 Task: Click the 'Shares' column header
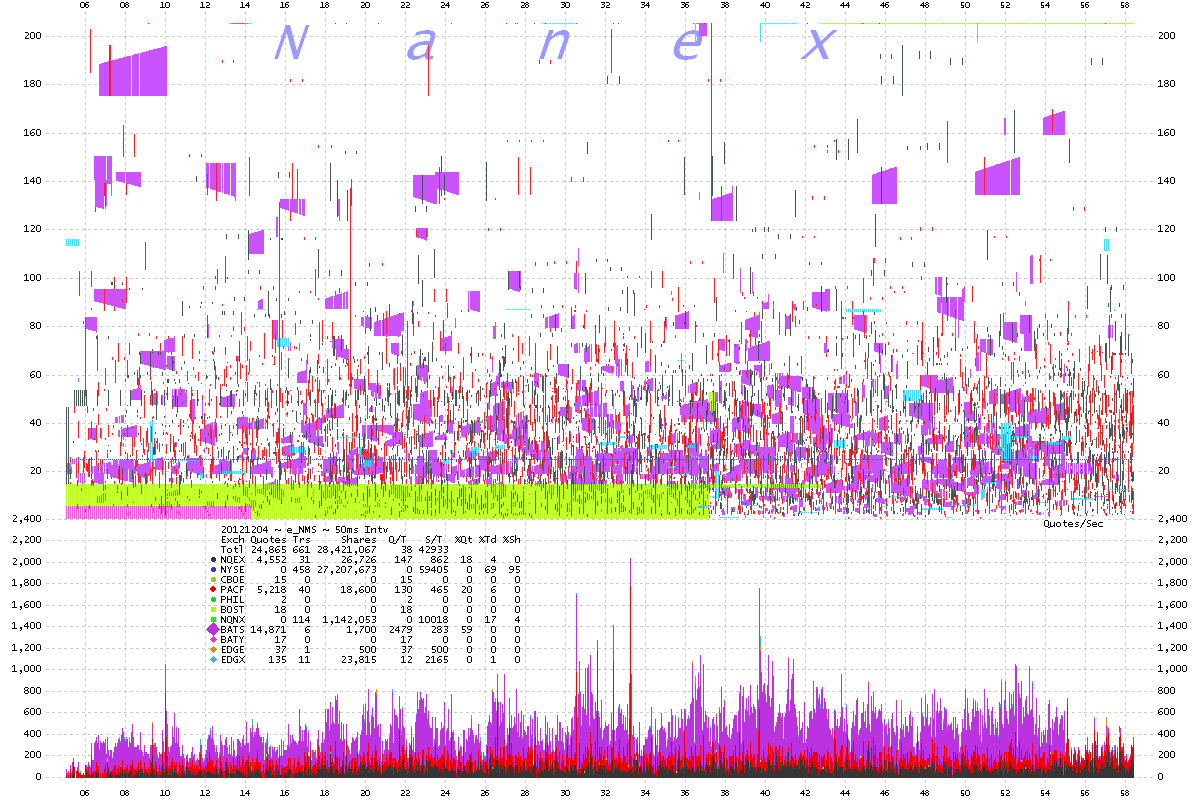tap(358, 539)
